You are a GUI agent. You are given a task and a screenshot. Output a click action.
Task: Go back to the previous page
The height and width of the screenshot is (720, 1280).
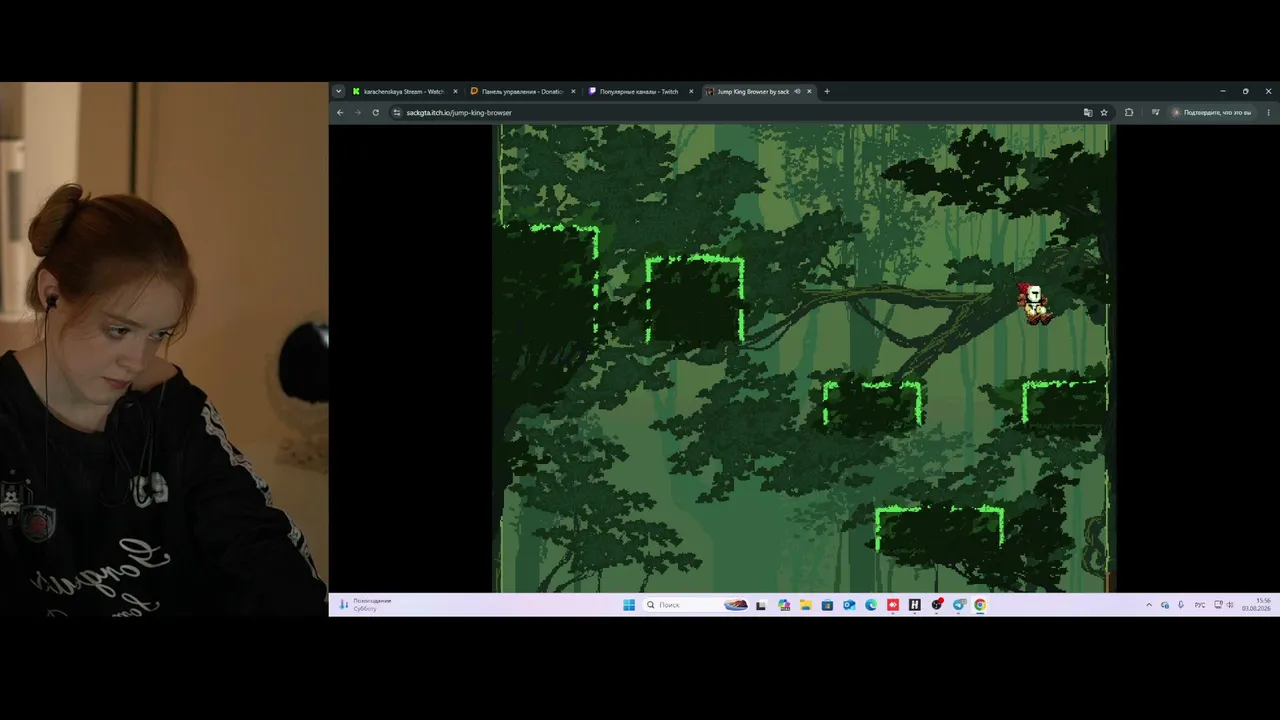click(340, 112)
